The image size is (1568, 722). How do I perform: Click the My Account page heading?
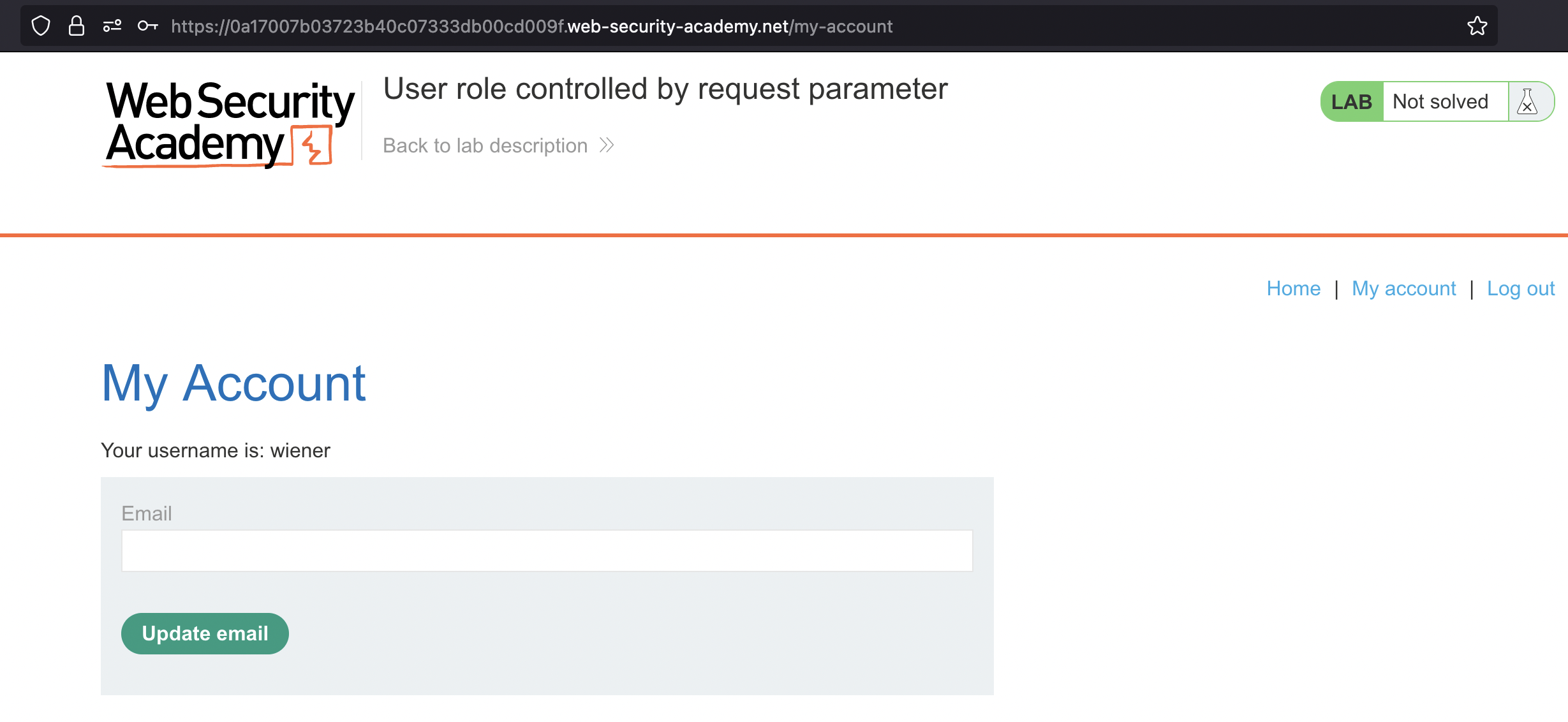233,383
